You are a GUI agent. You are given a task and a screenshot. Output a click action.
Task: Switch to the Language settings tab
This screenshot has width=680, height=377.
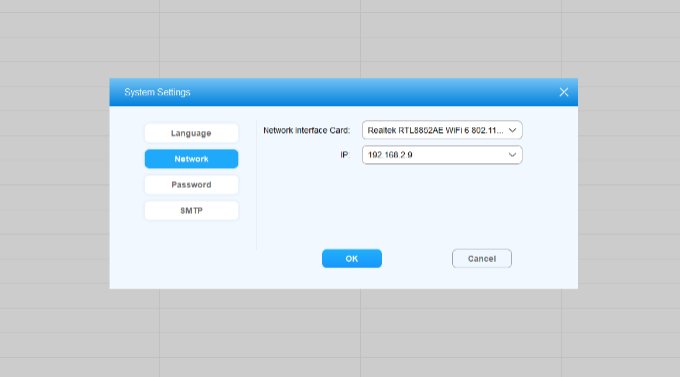(x=191, y=133)
